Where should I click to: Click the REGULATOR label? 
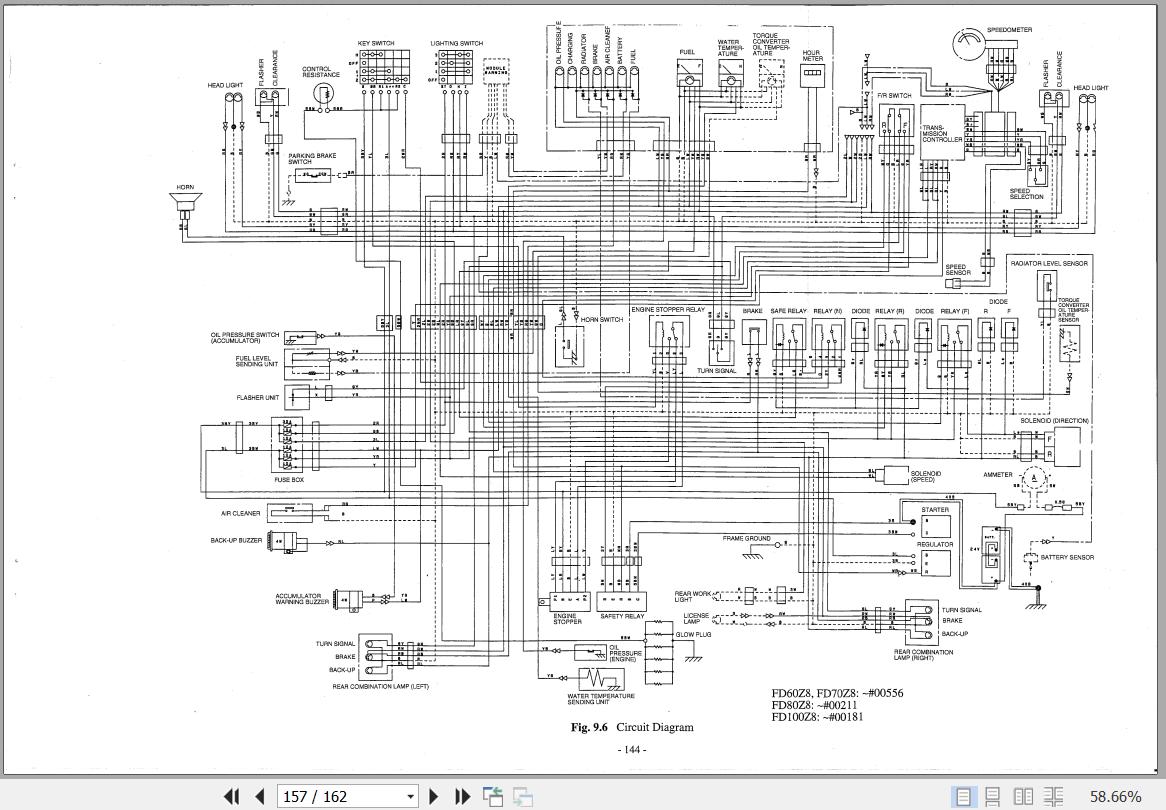pyautogui.click(x=935, y=544)
